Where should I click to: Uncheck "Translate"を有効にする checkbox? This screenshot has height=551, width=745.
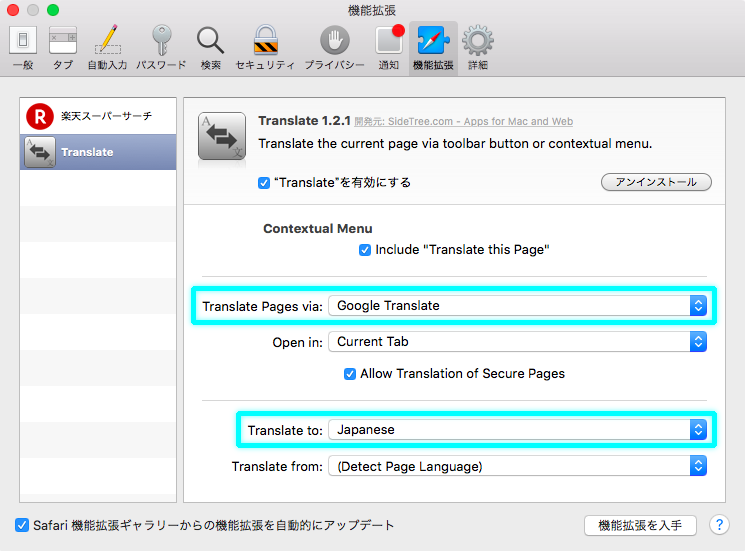pos(264,183)
